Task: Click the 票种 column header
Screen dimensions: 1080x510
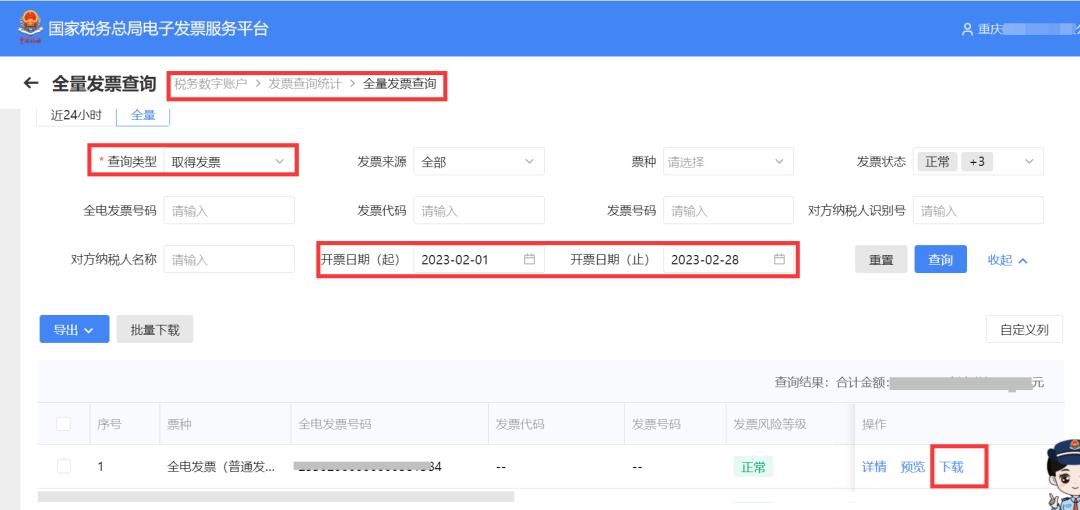Action: (179, 424)
